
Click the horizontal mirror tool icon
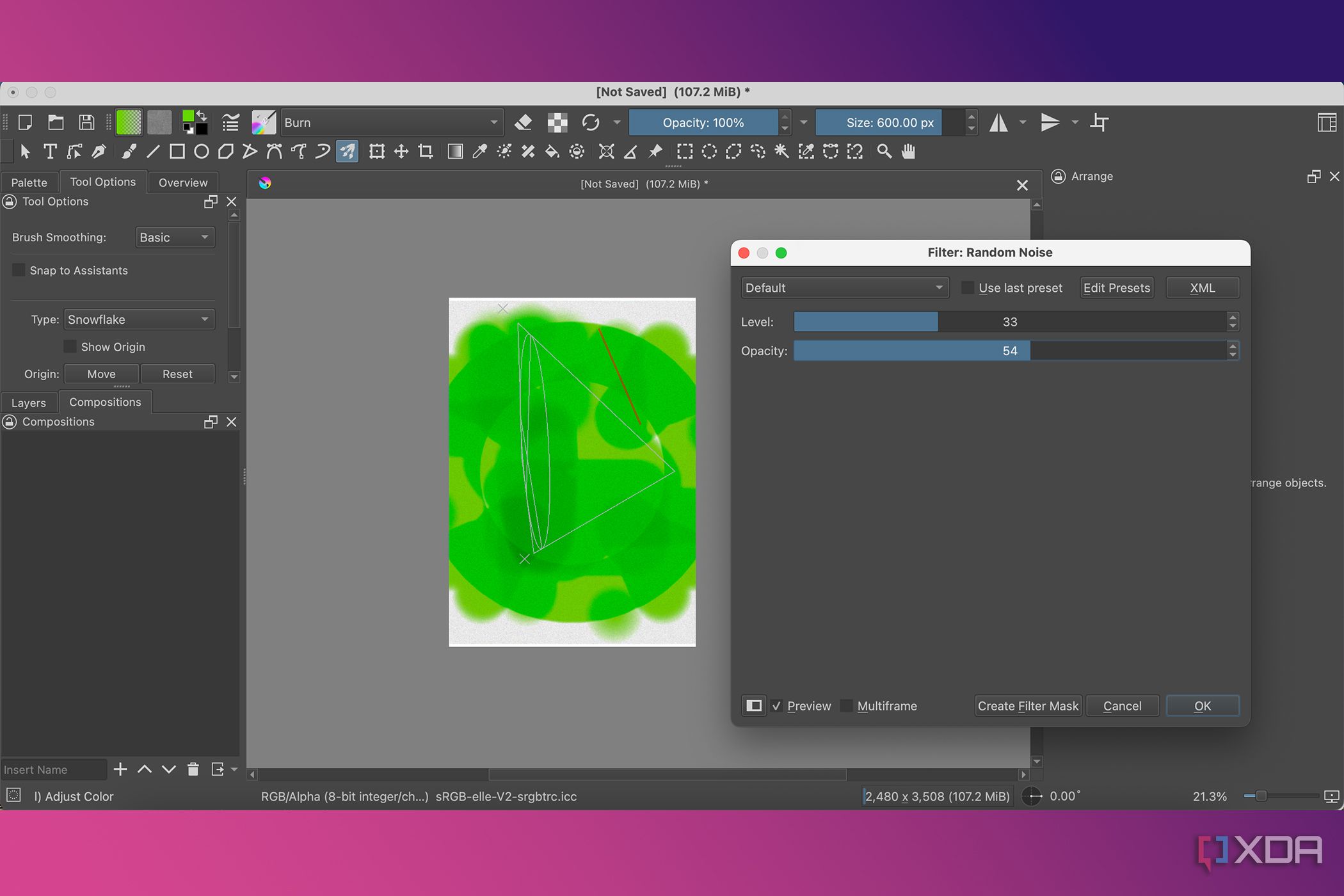998,122
